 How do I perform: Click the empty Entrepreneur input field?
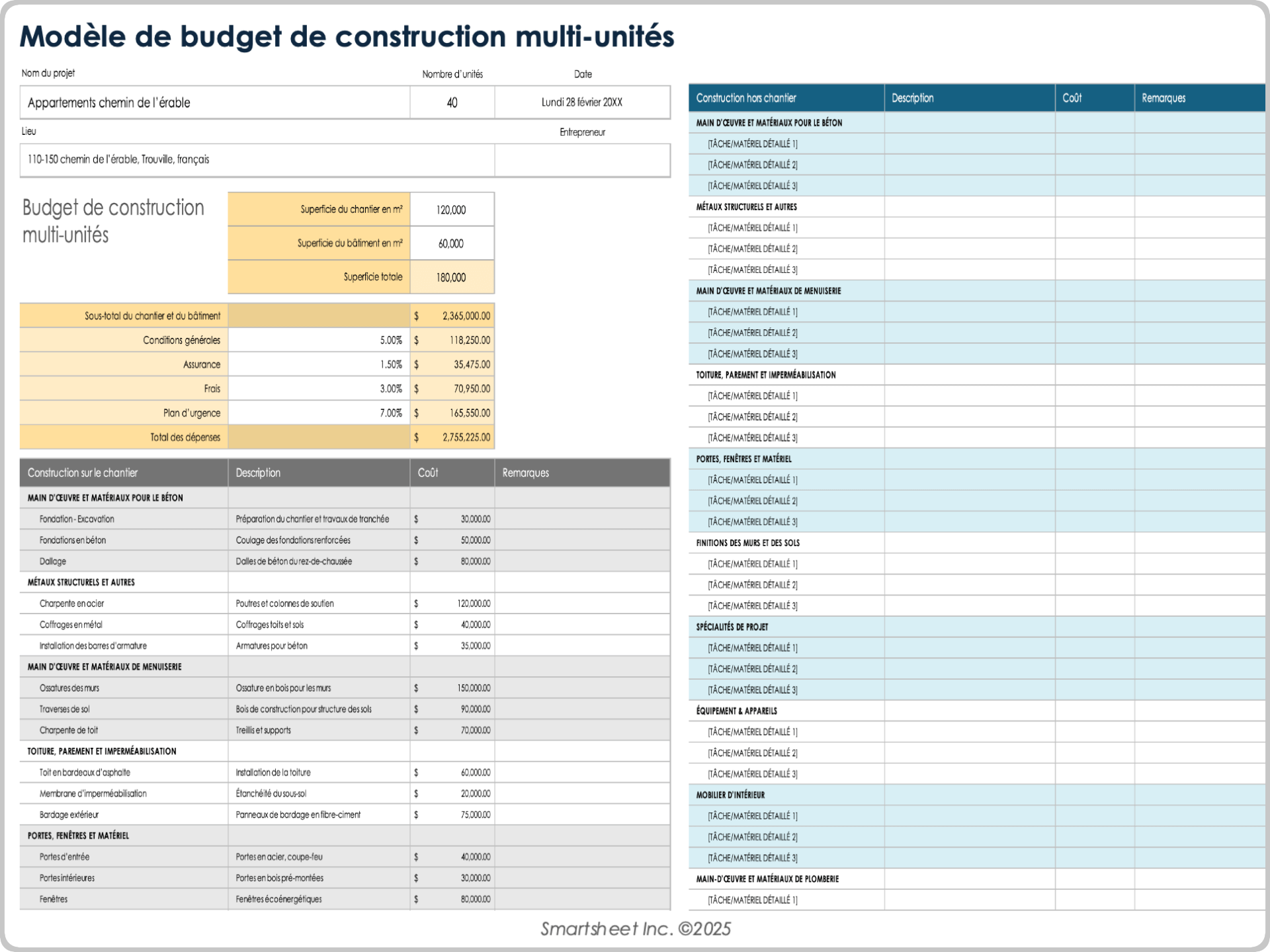coord(582,159)
